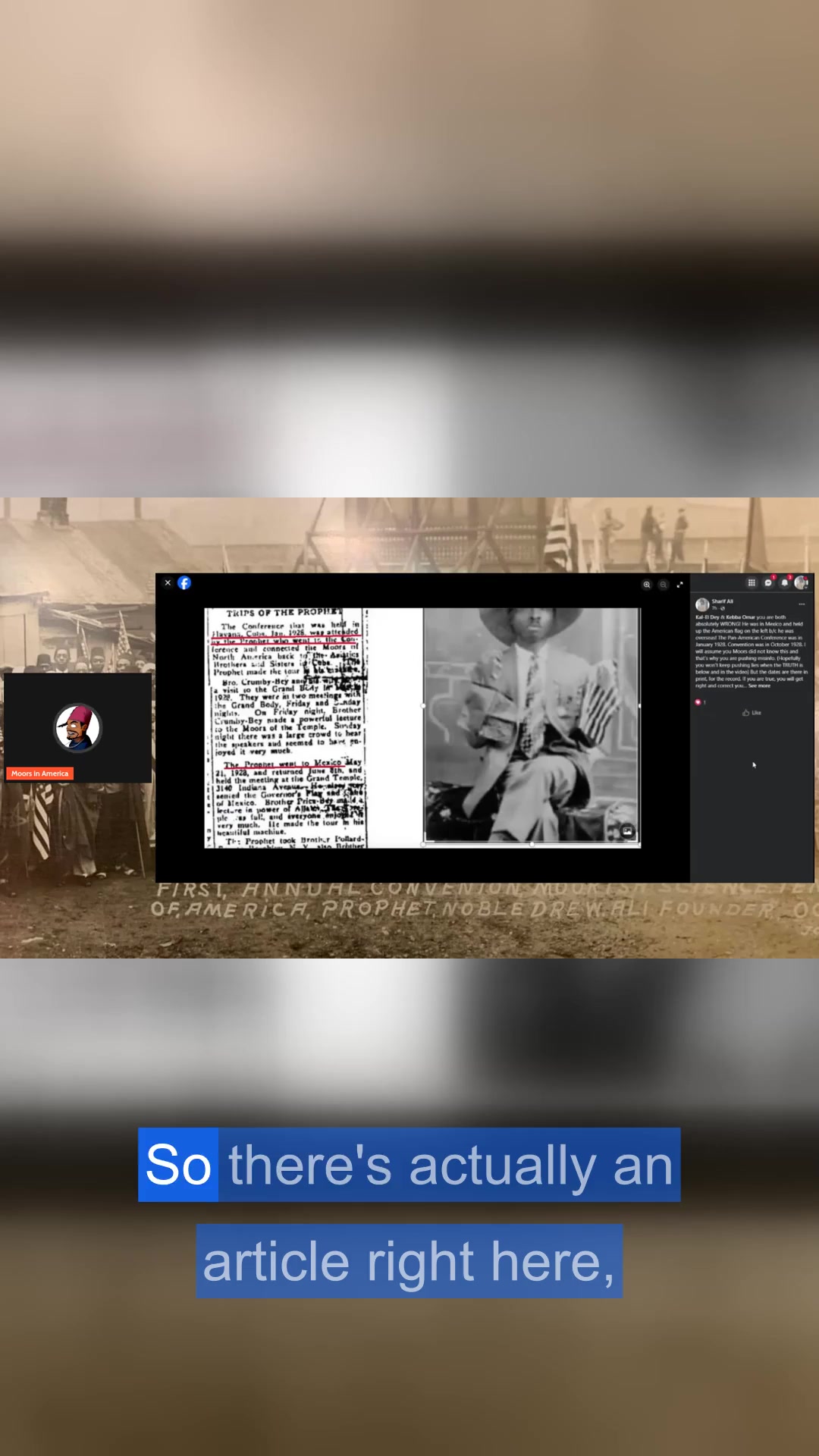Open the notifications bell
The height and width of the screenshot is (1456, 819).
pyautogui.click(x=785, y=582)
